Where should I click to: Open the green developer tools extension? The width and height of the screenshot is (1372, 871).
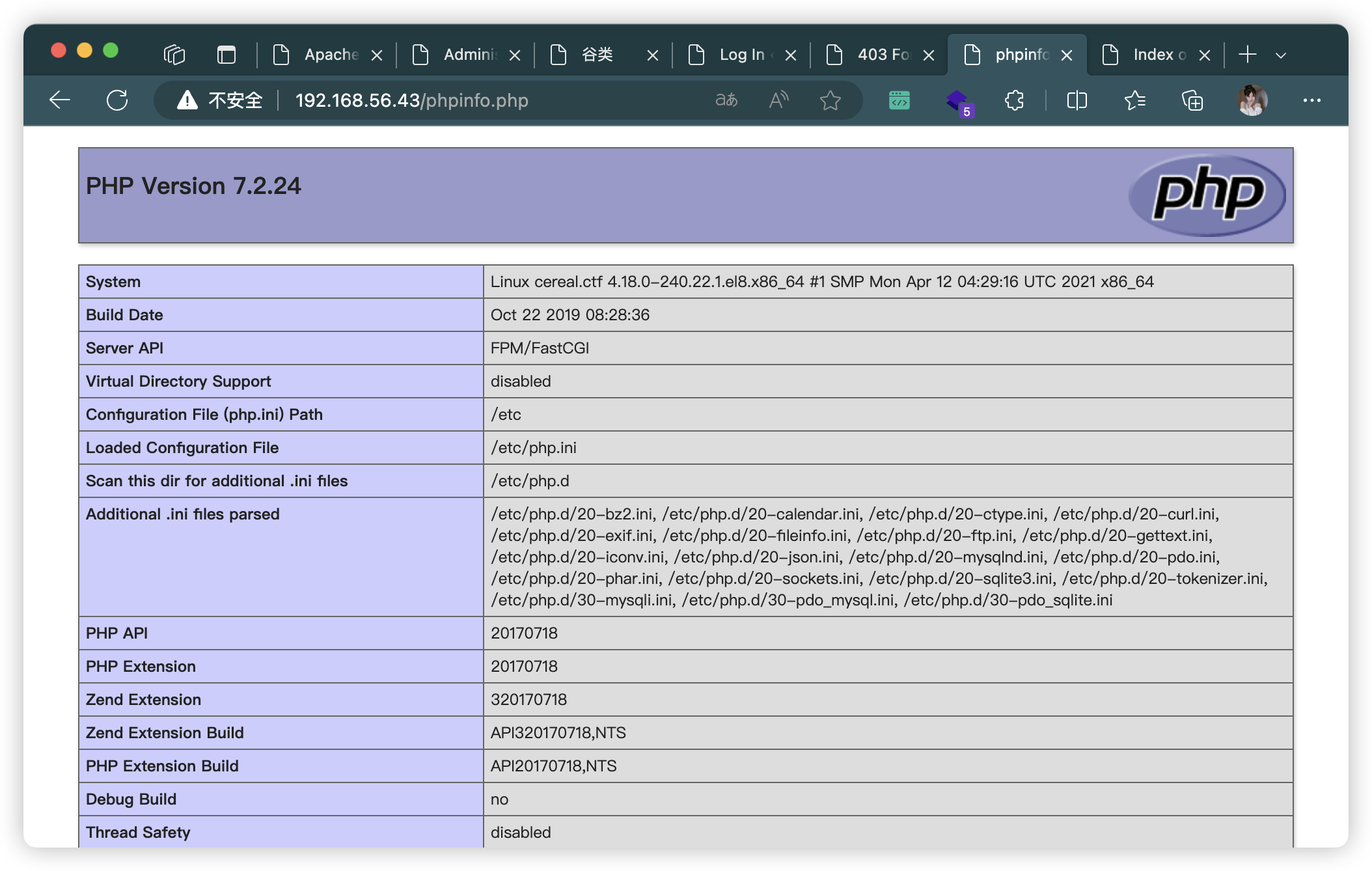pyautogui.click(x=899, y=100)
